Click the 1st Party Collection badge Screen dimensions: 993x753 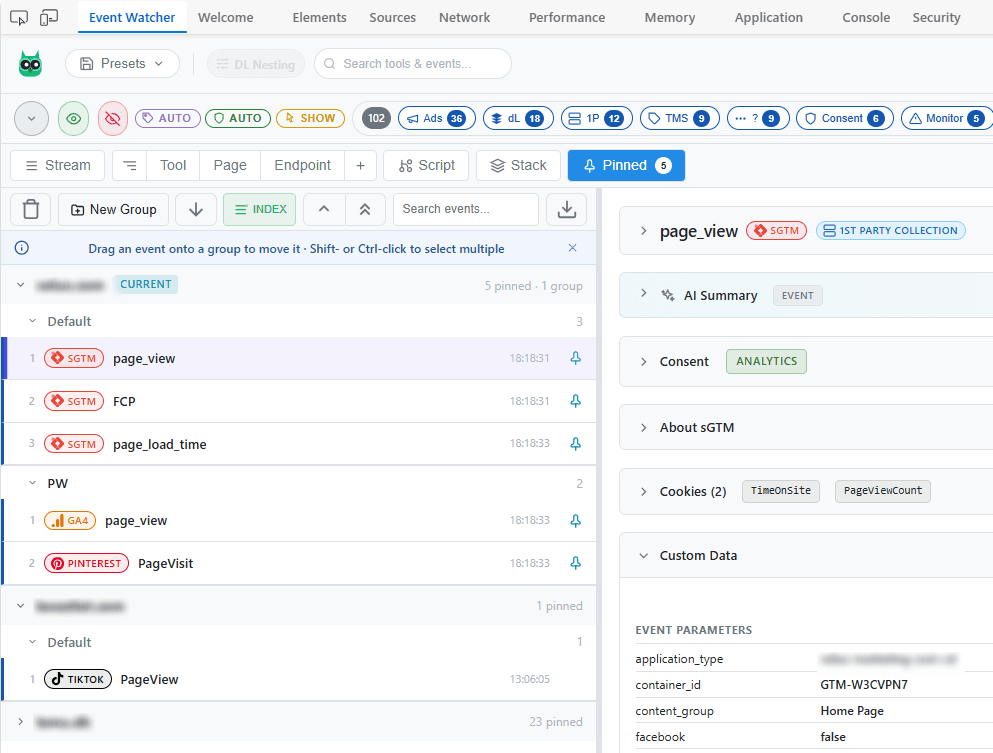click(x=890, y=231)
